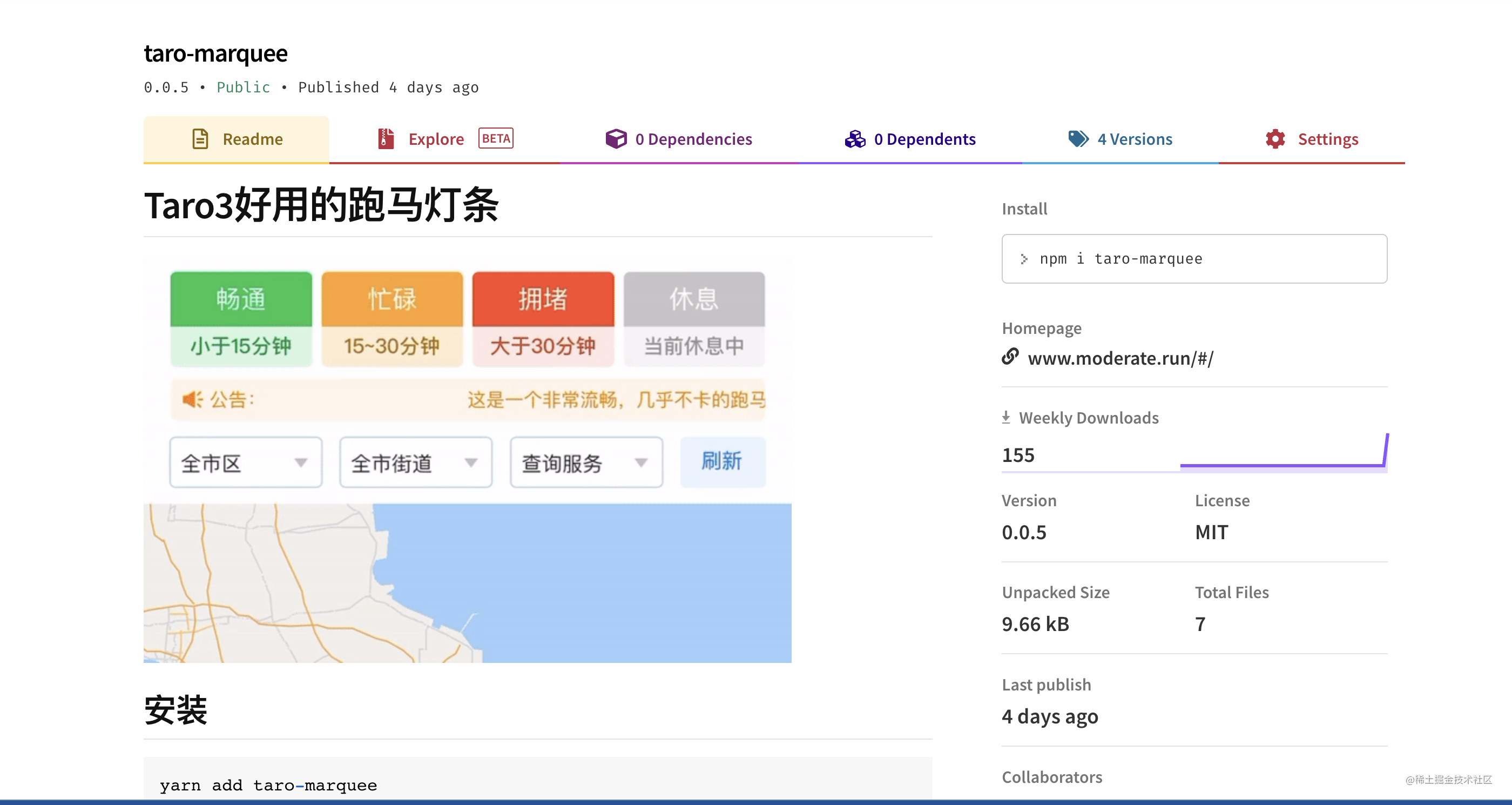Image resolution: width=1512 pixels, height=805 pixels.
Task: Click the Taro3好用的跑马灯条 heading
Action: tap(322, 205)
